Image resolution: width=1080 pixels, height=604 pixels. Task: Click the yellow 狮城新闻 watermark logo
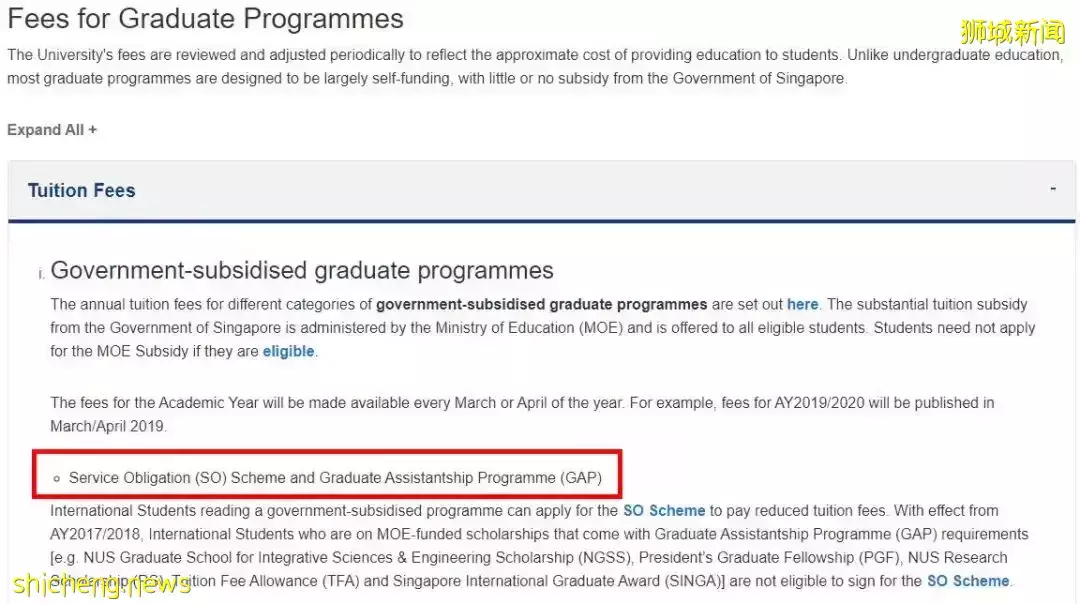[x=1012, y=31]
